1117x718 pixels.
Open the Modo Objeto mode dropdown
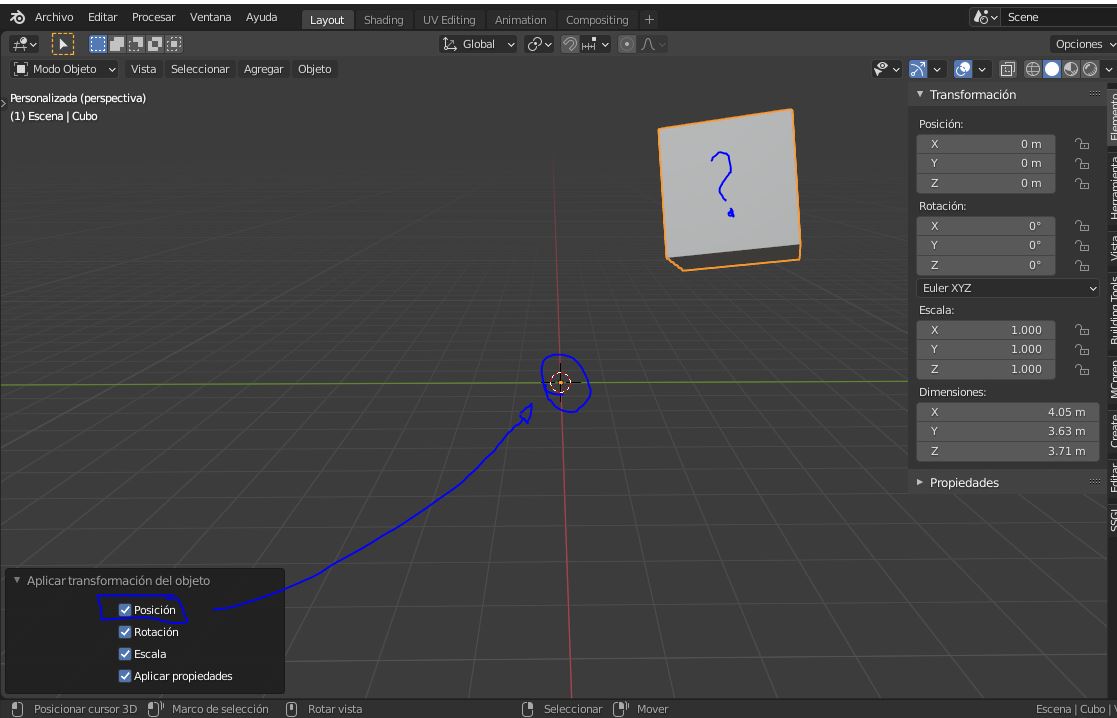65,69
